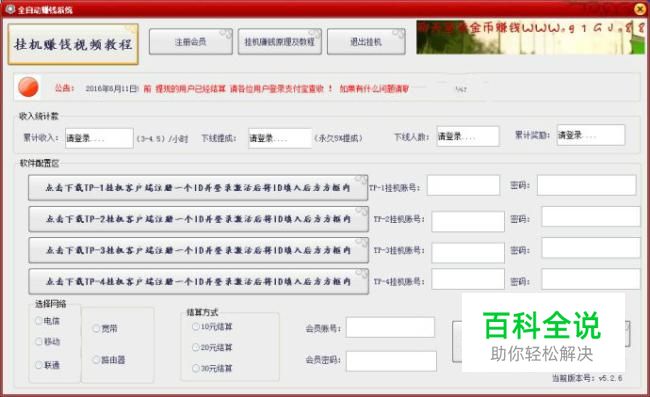Choose the 路由器 radio option
Screen dimensions: 650x397
[x=96, y=360]
